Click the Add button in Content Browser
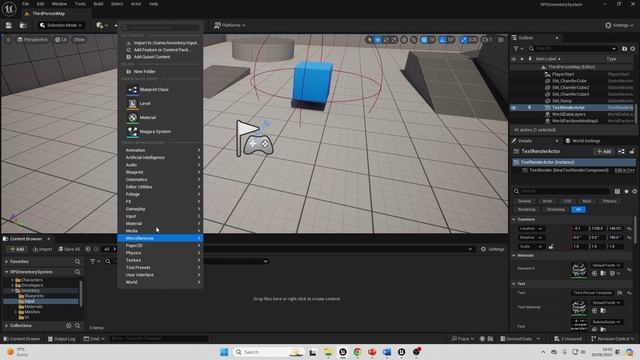The height and width of the screenshot is (360, 640). point(17,249)
